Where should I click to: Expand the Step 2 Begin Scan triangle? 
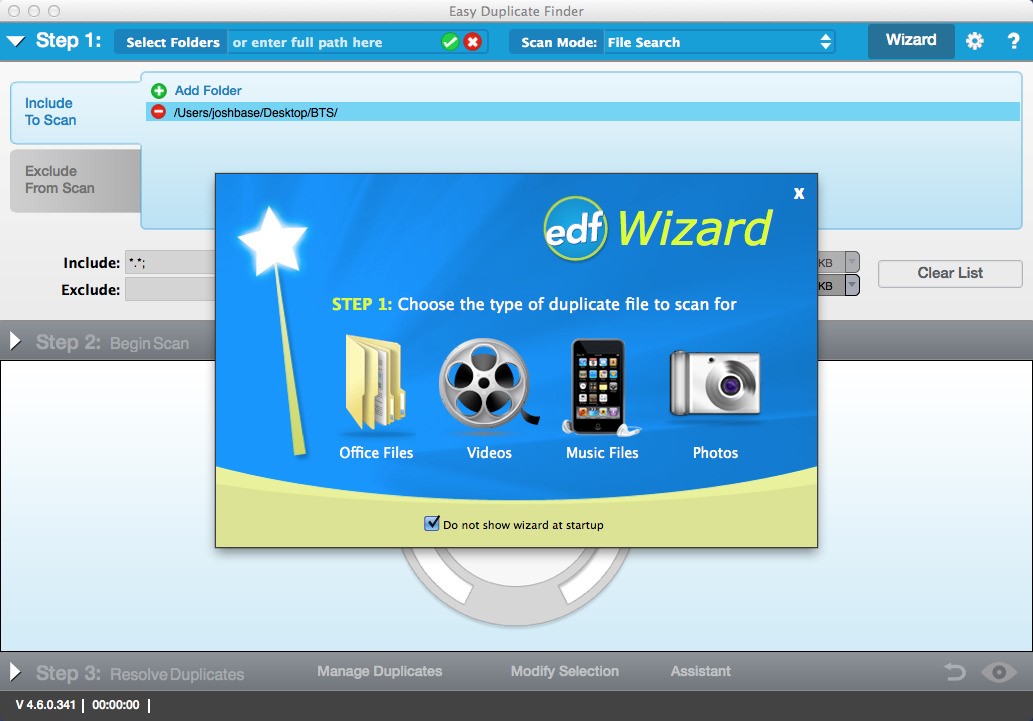point(15,341)
